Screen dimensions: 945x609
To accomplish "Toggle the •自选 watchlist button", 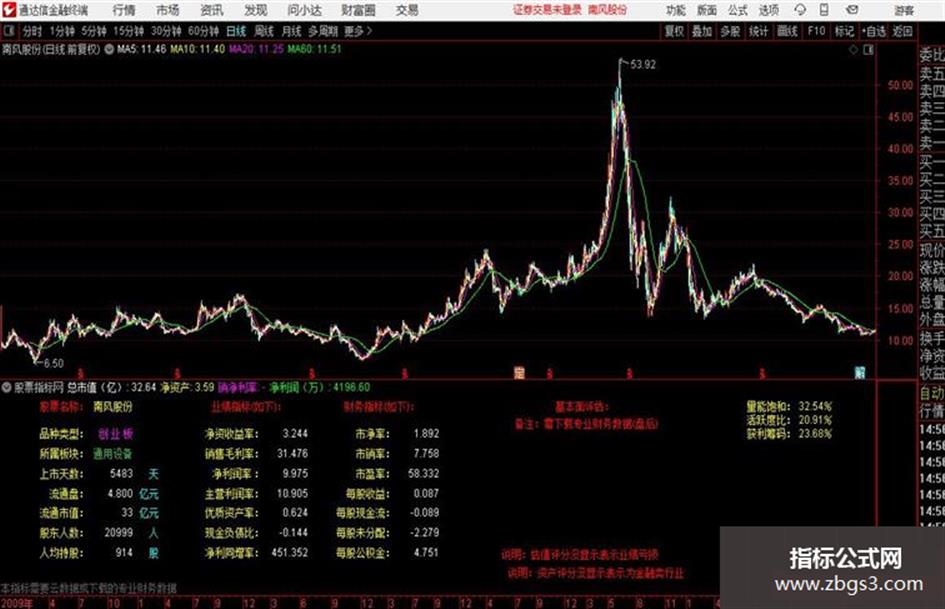I will pos(874,31).
